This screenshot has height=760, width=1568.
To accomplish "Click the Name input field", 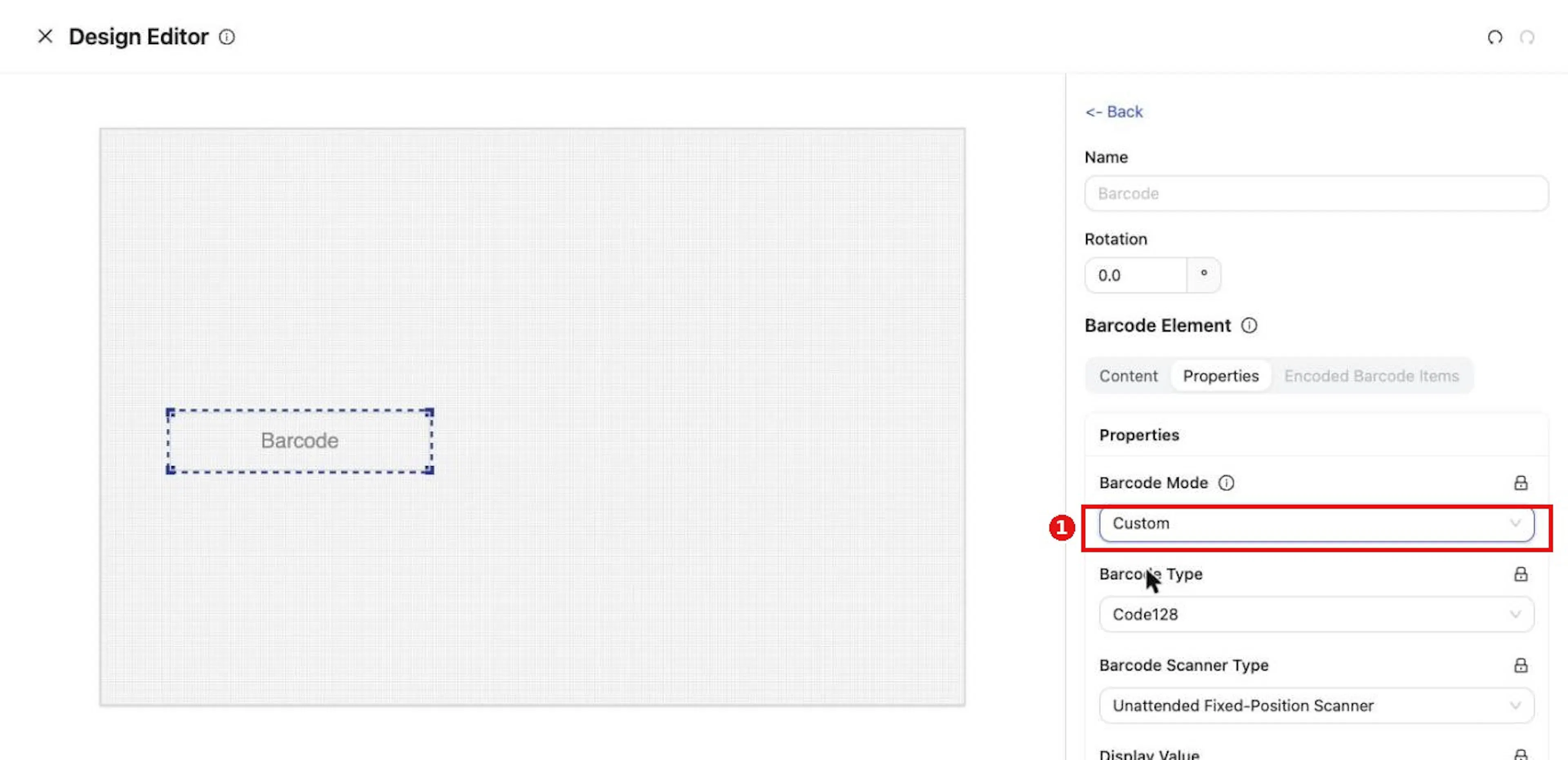I will 1316,194.
